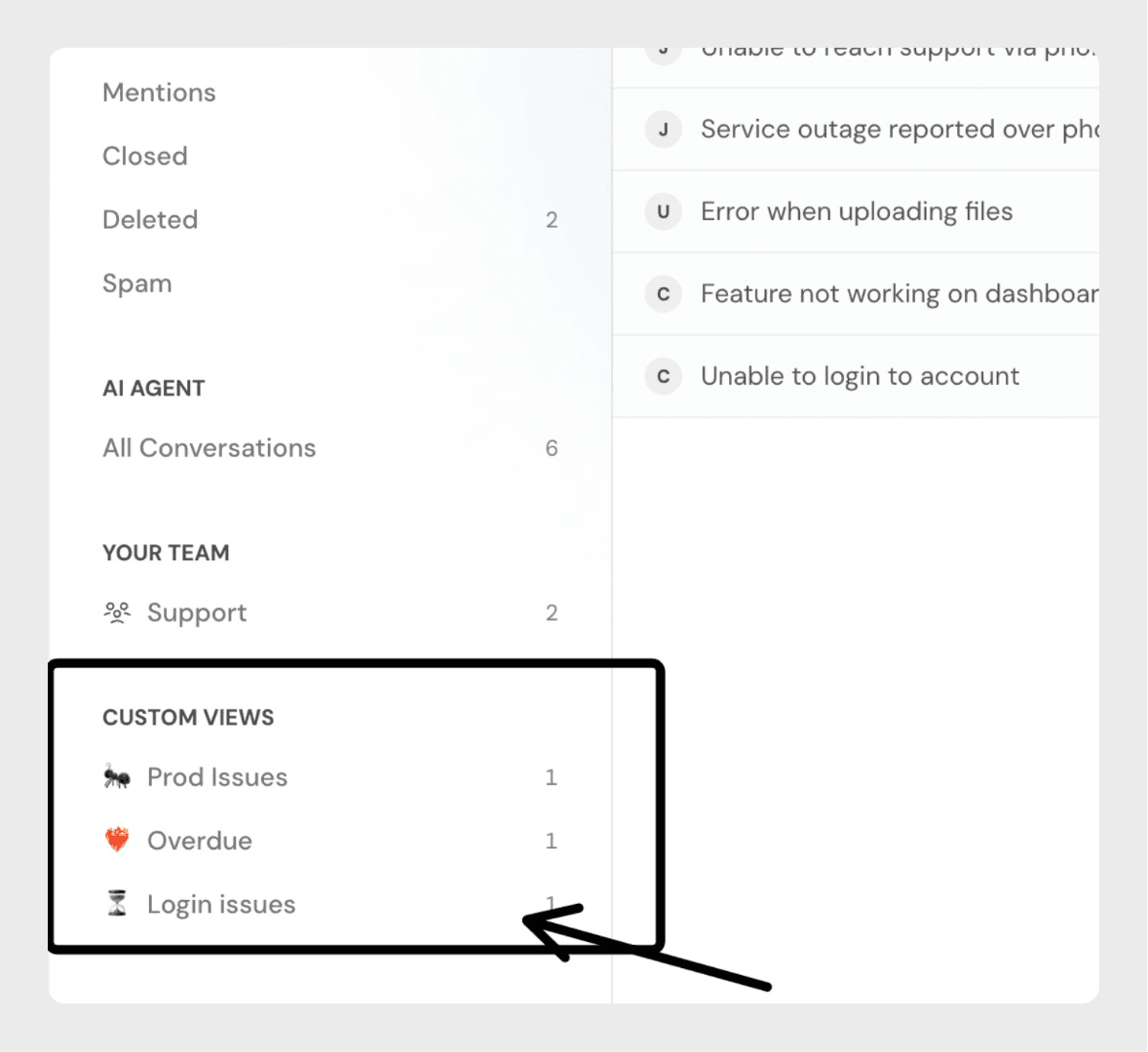Click the J avatar on Service outage conversation
1148x1052 pixels.
pyautogui.click(x=664, y=130)
